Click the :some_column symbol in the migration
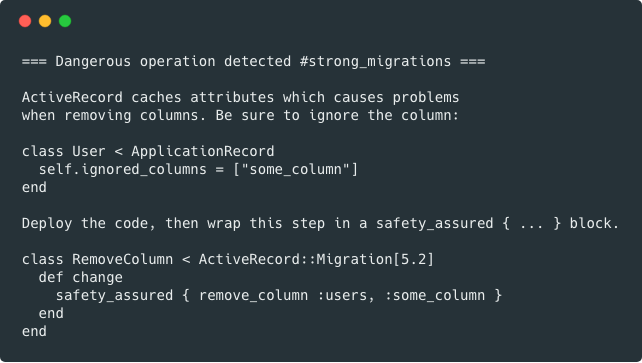 tap(435, 295)
